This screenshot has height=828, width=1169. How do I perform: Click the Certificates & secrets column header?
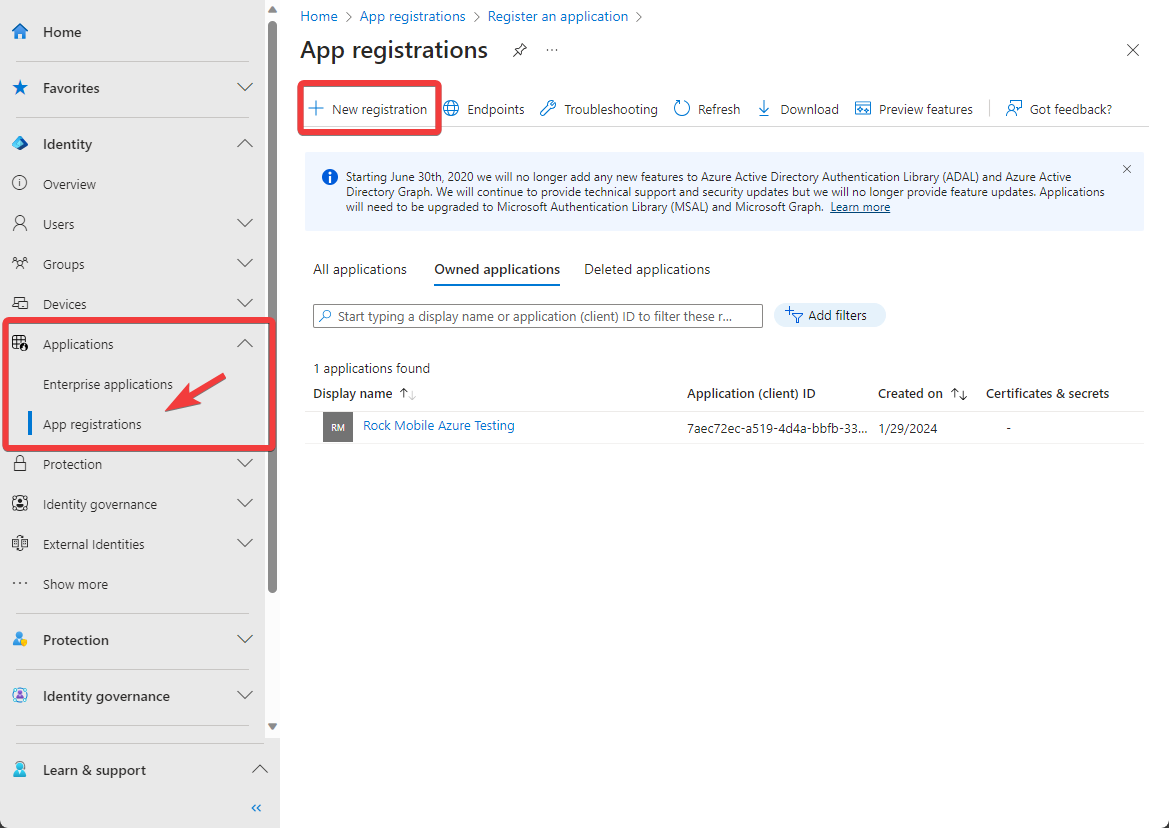1047,394
